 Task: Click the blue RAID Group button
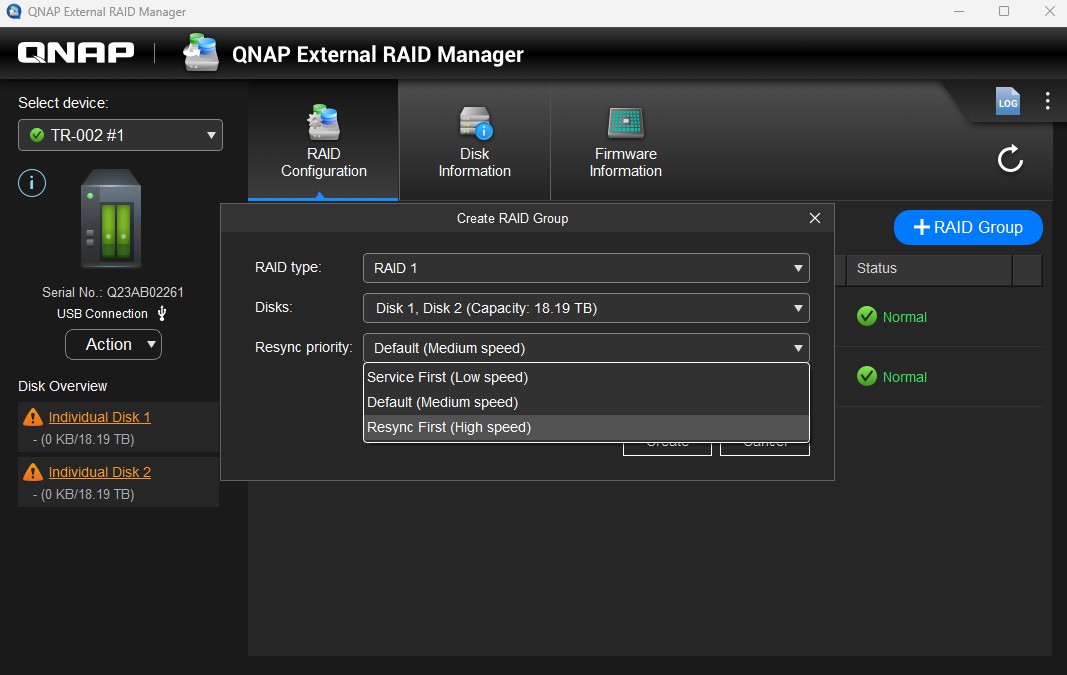967,227
